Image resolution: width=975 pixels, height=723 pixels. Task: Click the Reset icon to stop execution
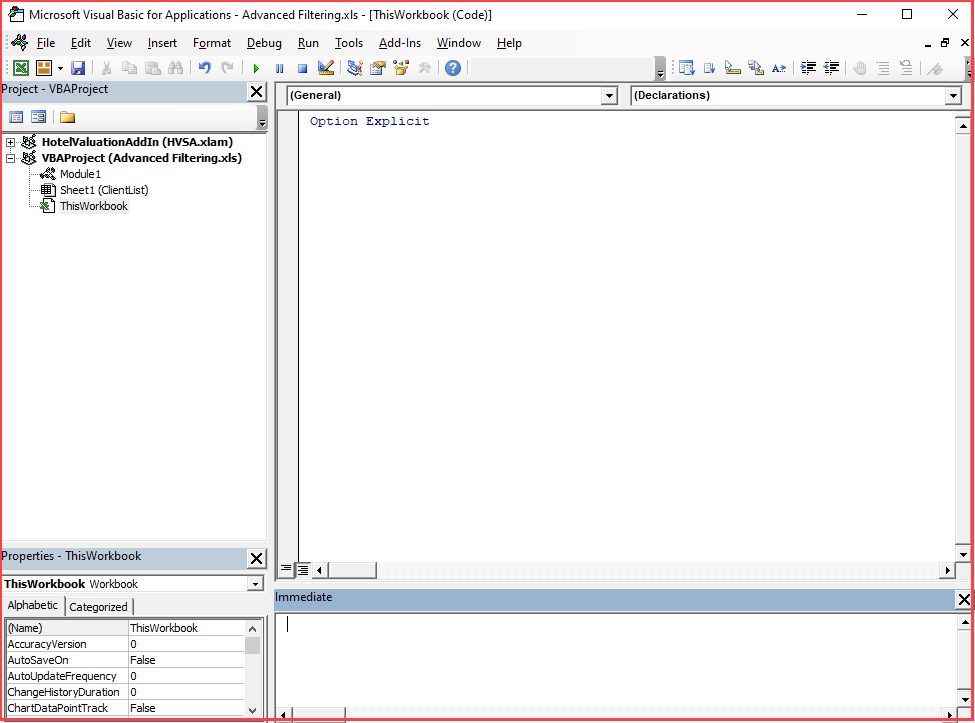pos(302,67)
